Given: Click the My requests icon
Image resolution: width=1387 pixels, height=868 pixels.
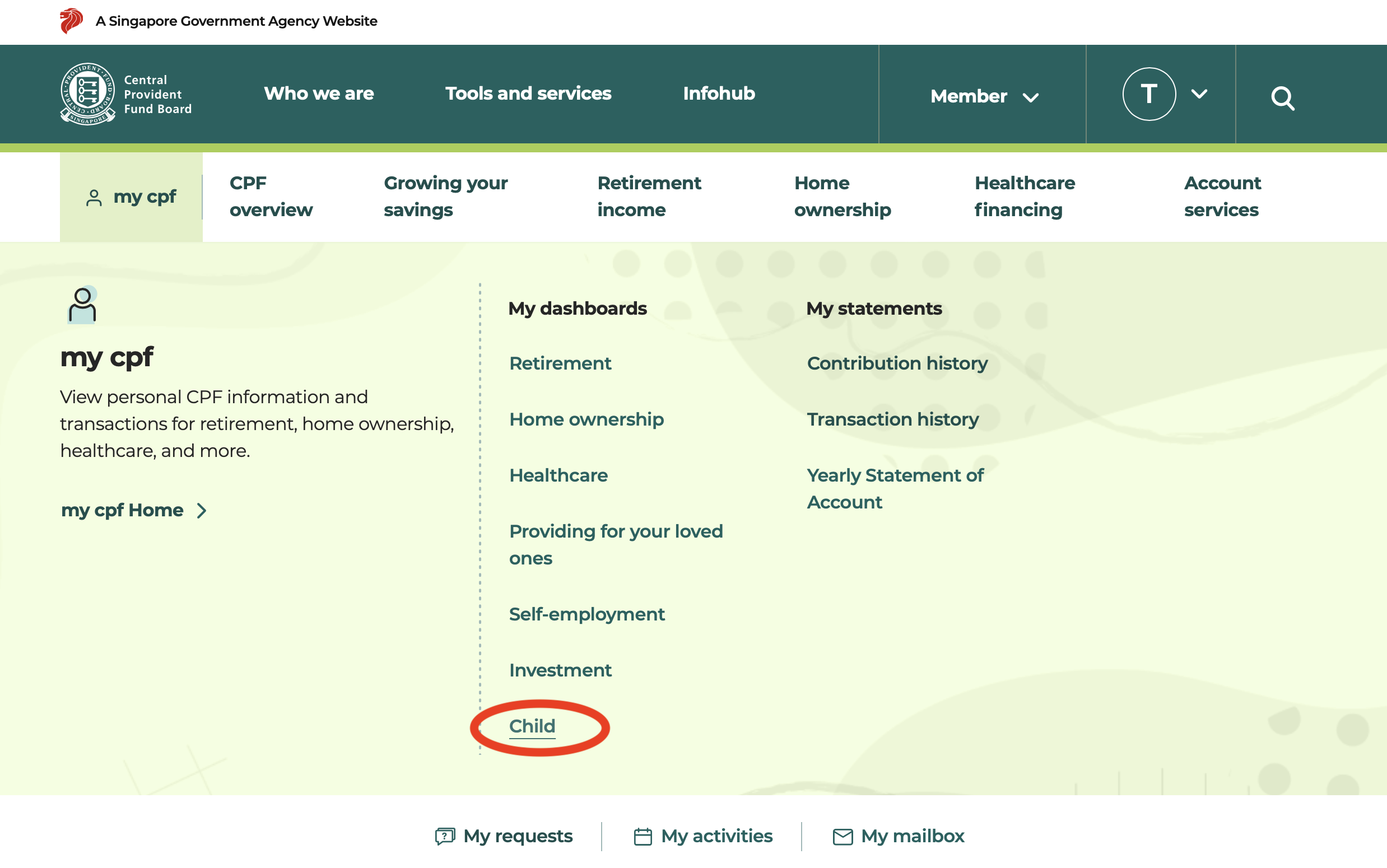Looking at the screenshot, I should click(x=444, y=836).
